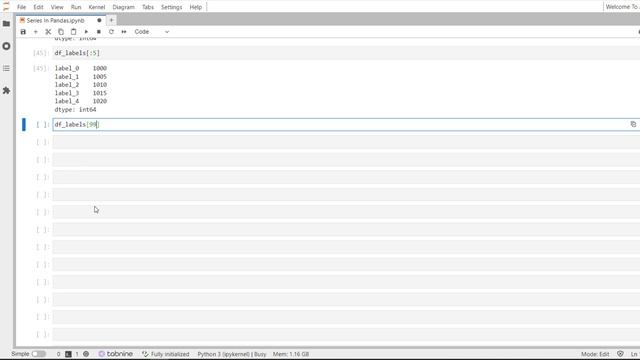The height and width of the screenshot is (360, 640).
Task: Paste cells from clipboard icon
Action: click(73, 32)
